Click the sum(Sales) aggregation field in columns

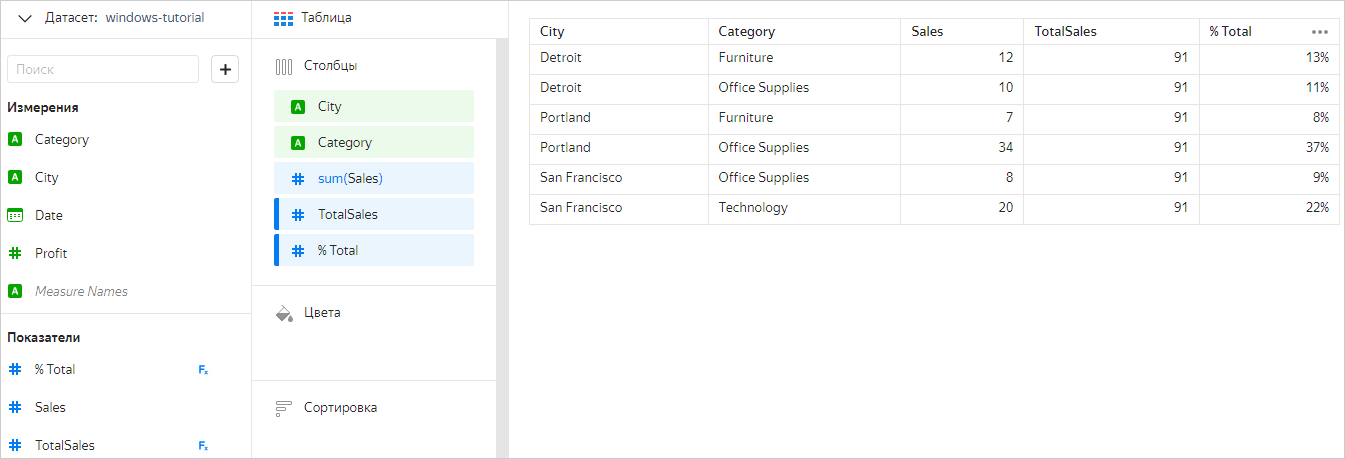pyautogui.click(x=374, y=178)
